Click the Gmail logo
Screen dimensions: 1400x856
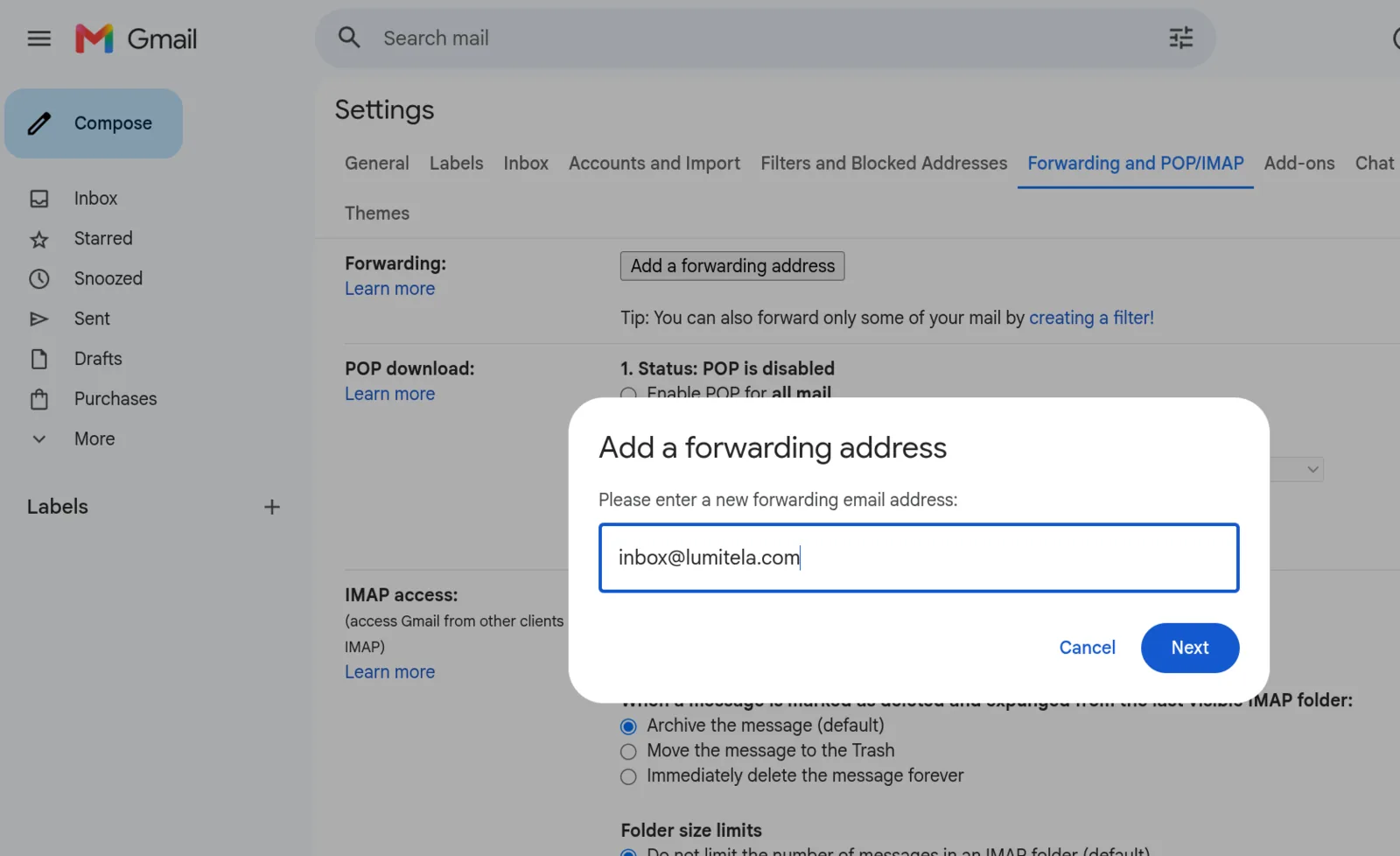[136, 39]
